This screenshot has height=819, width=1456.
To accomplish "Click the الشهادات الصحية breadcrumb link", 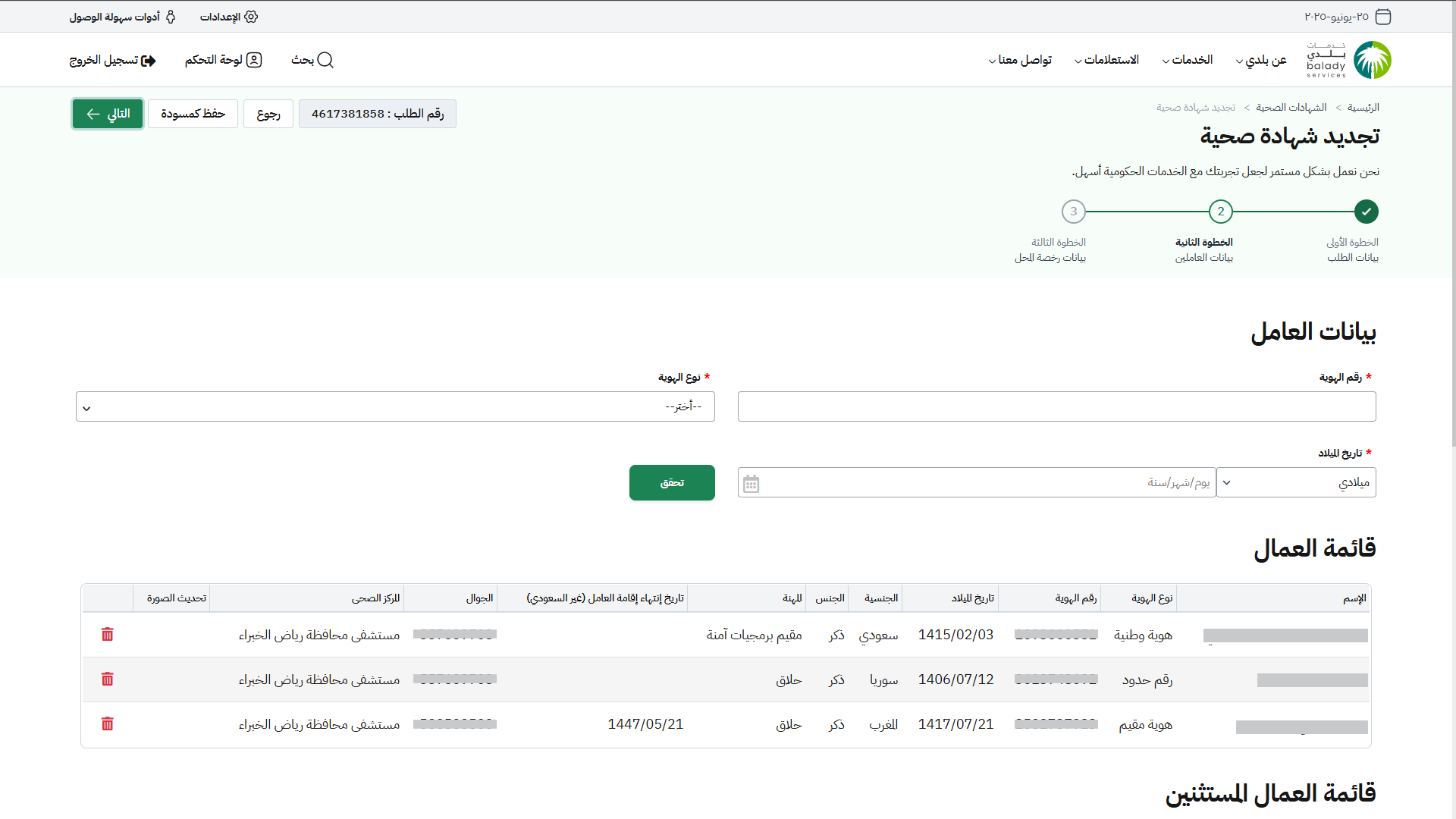I will coord(1291,108).
